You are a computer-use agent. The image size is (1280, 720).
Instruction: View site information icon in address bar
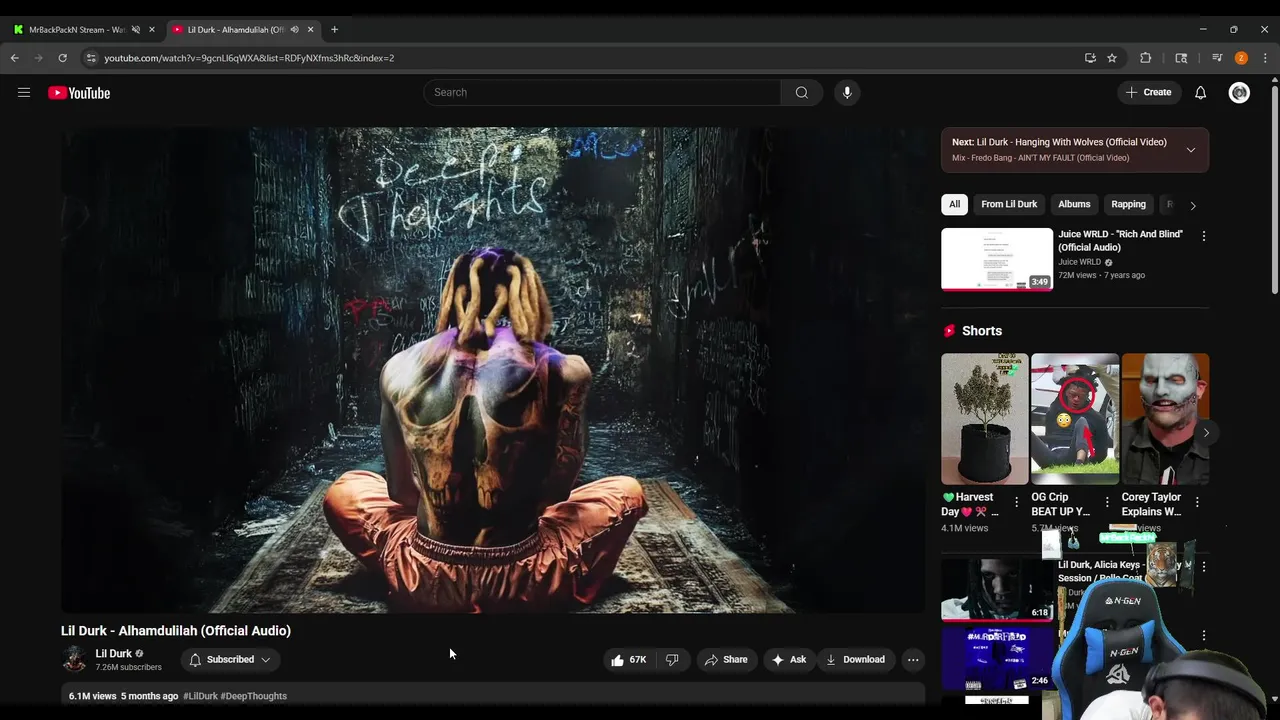click(91, 58)
